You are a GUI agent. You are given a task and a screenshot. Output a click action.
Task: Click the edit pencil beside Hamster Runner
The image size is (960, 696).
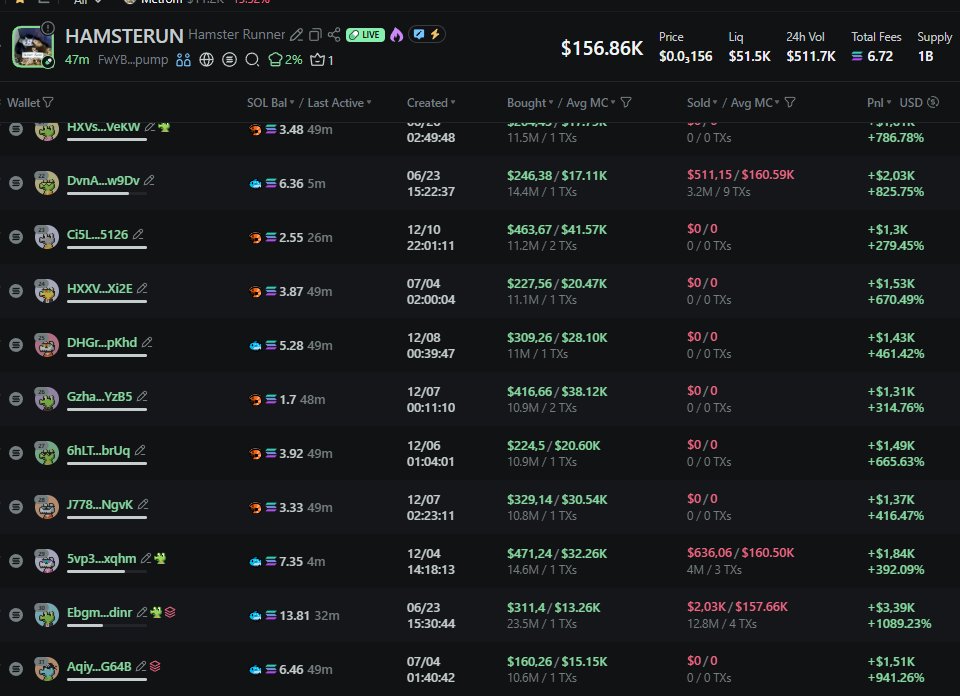coord(296,35)
